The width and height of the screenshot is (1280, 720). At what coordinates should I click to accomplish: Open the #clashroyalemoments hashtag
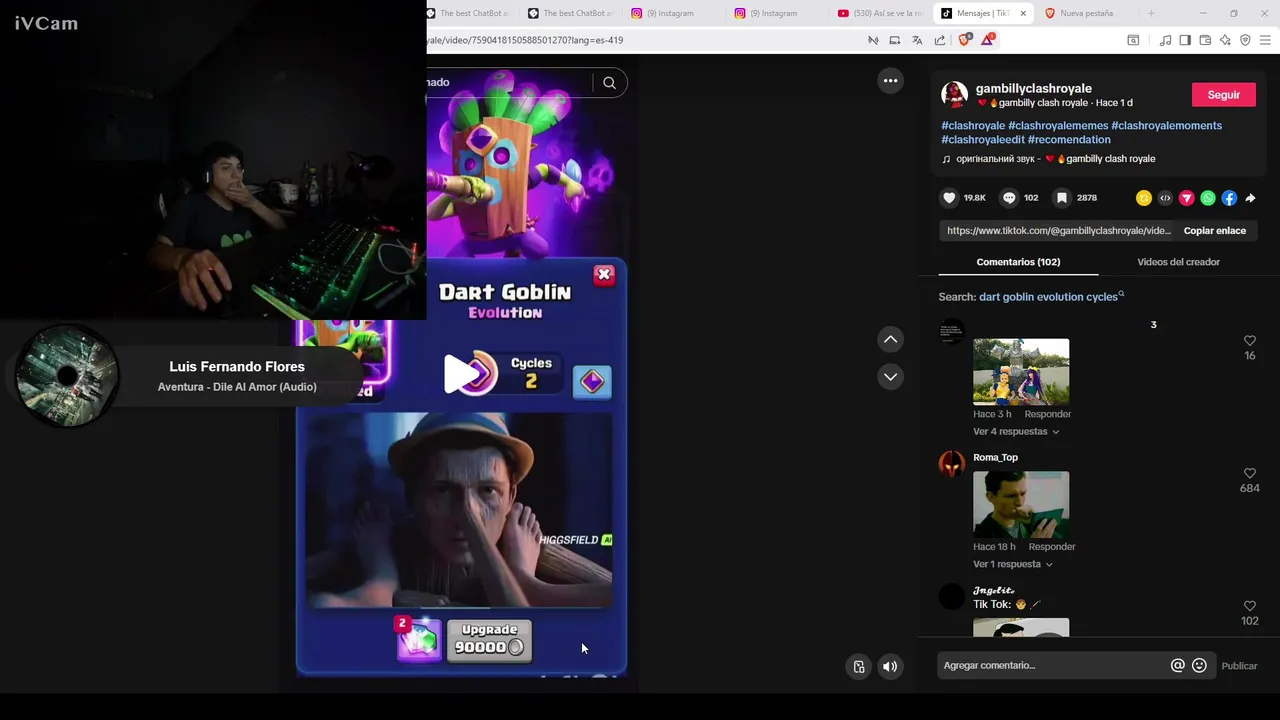click(x=1166, y=126)
